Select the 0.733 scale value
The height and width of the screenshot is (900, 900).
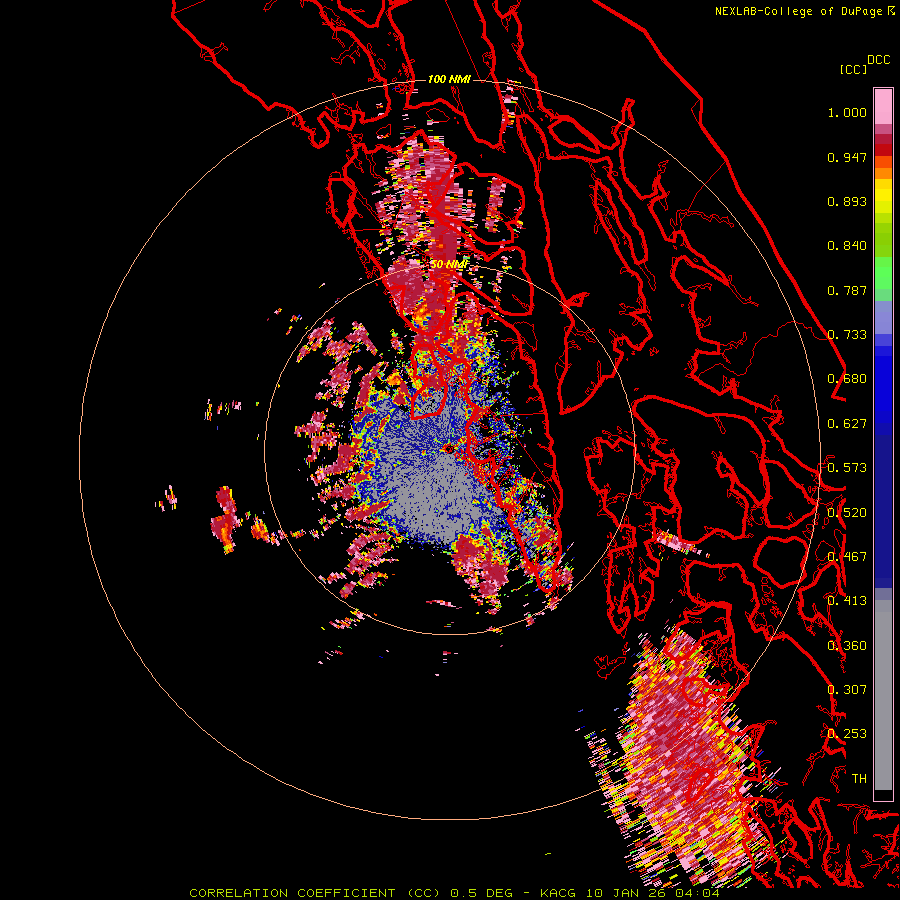[847, 335]
